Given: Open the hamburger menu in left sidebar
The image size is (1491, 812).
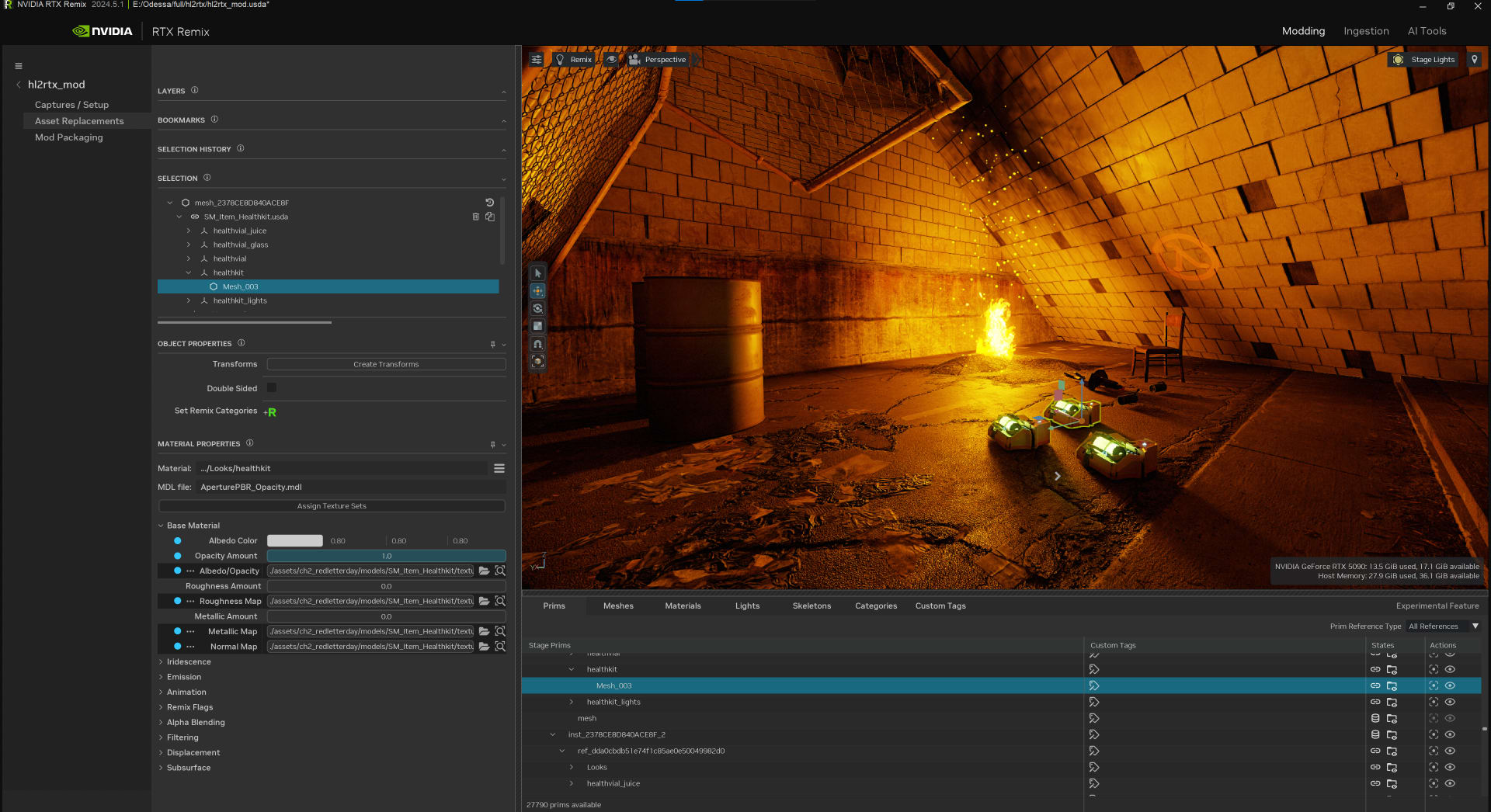Looking at the screenshot, I should click(x=19, y=66).
